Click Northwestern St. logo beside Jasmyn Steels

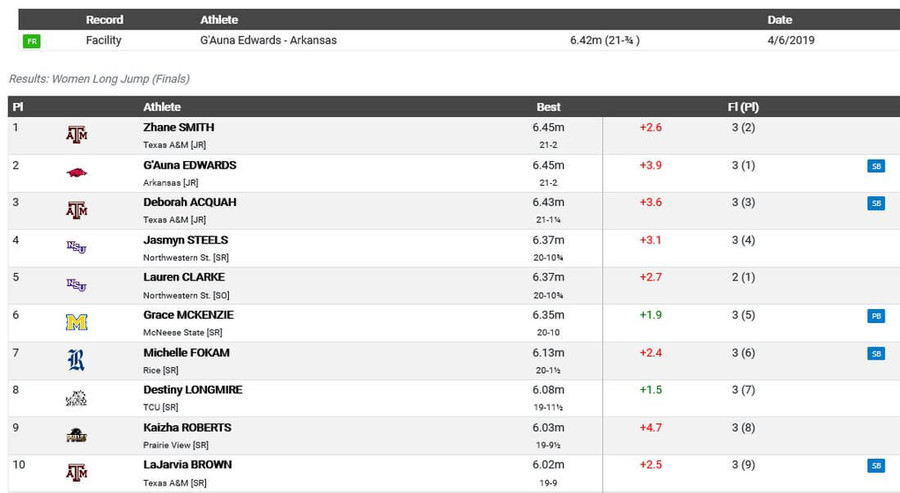(x=76, y=247)
